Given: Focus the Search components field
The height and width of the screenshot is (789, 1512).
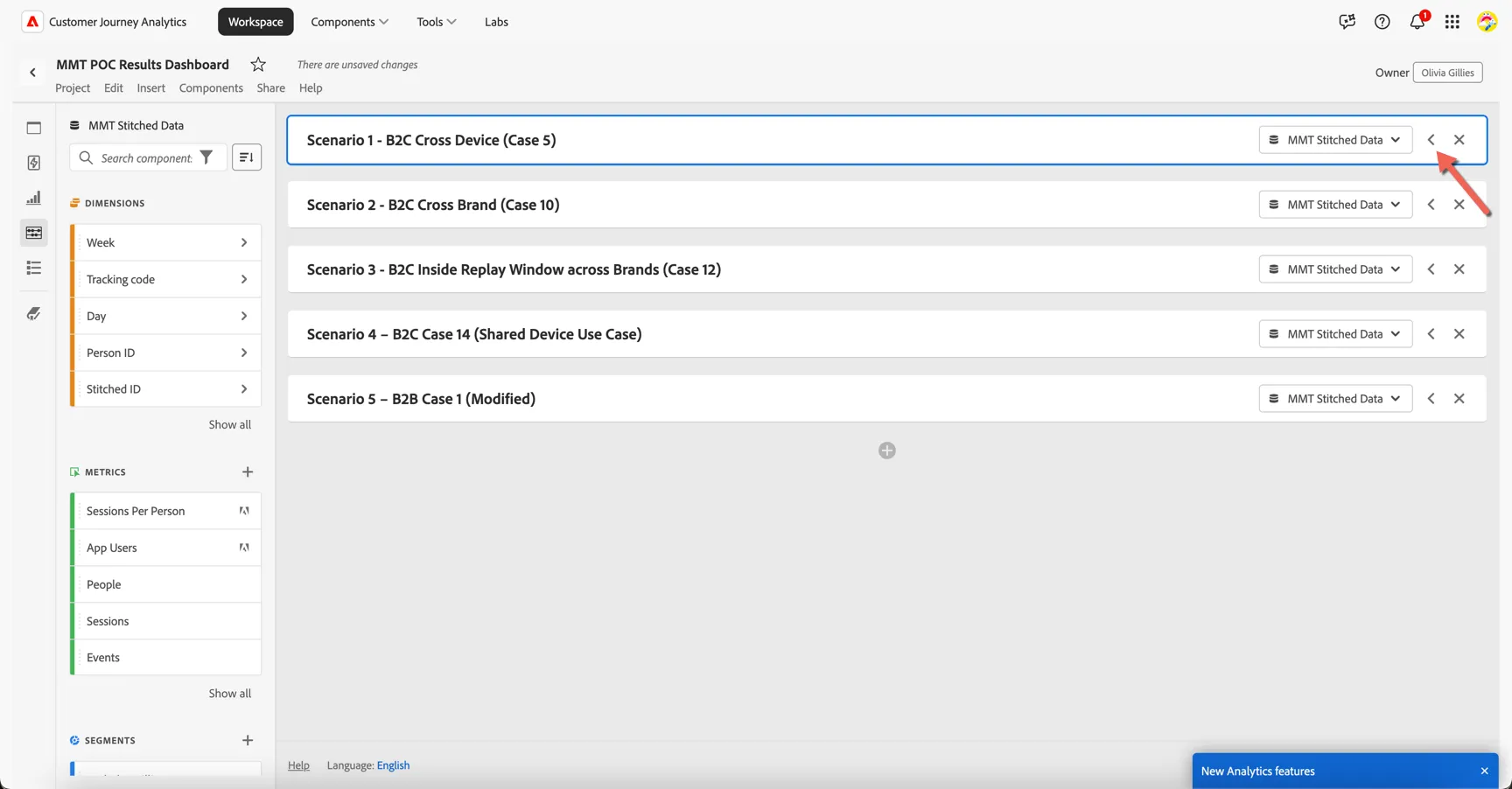Looking at the screenshot, I should 146,157.
